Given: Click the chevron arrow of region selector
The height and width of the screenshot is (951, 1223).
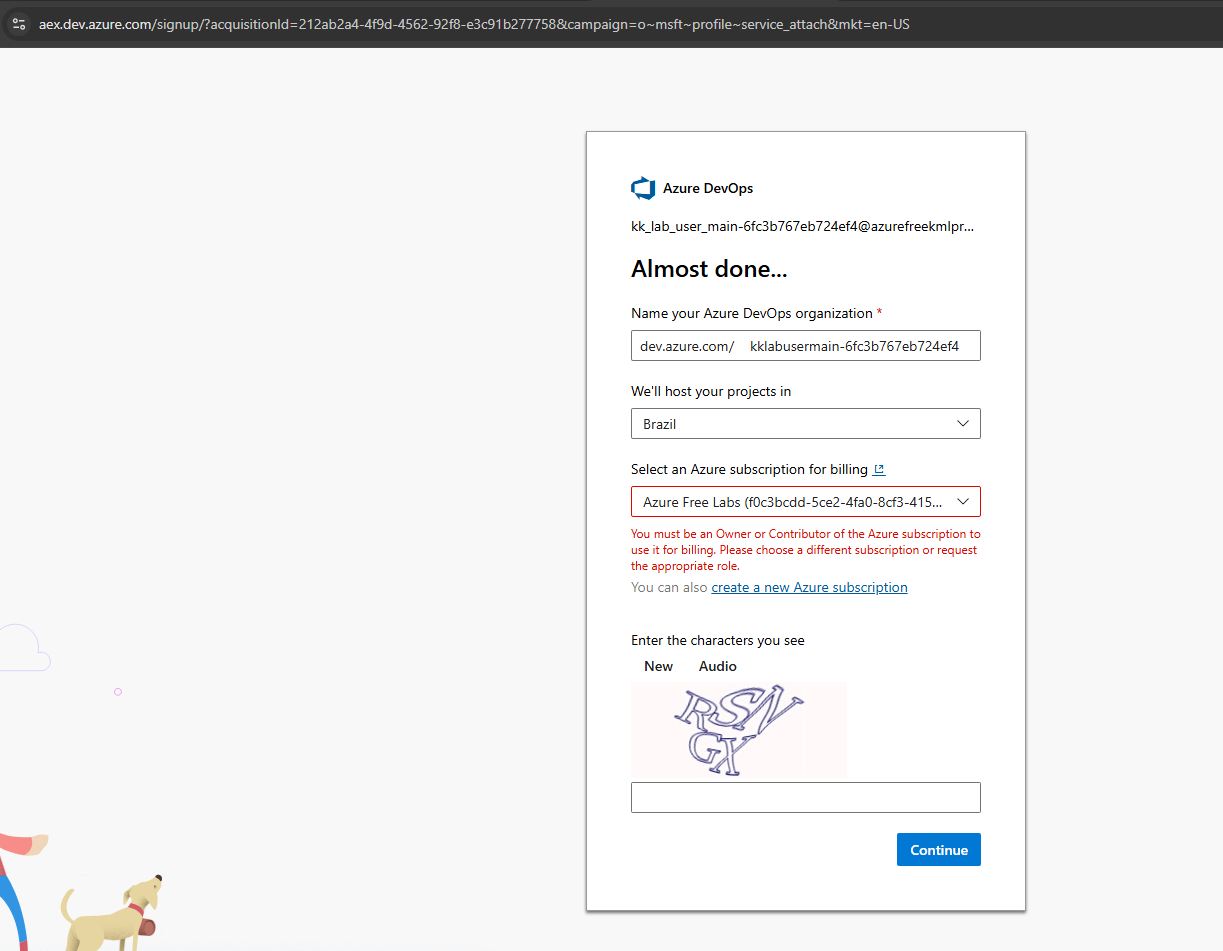Looking at the screenshot, I should [963, 424].
